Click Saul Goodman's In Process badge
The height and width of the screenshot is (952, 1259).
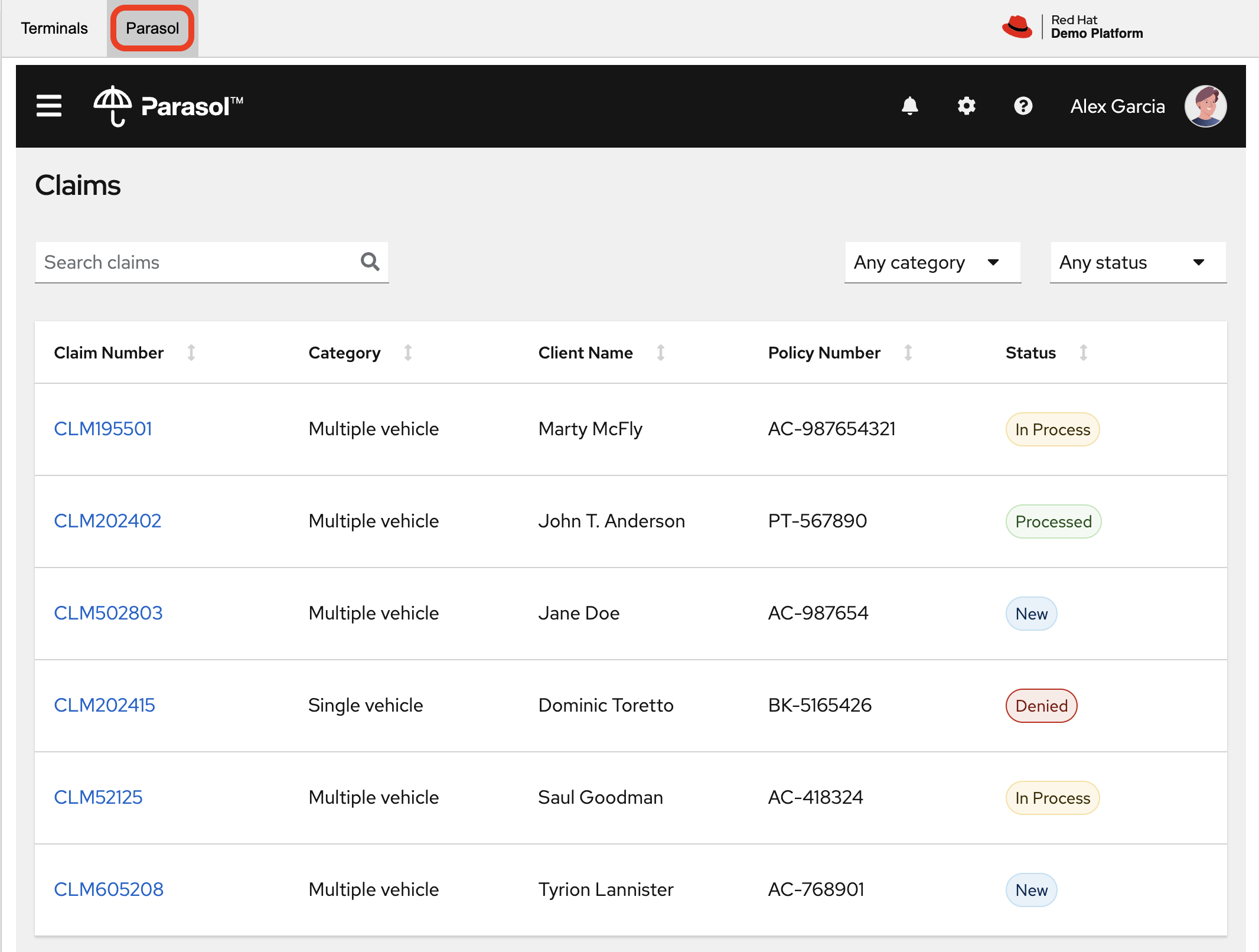click(x=1052, y=798)
